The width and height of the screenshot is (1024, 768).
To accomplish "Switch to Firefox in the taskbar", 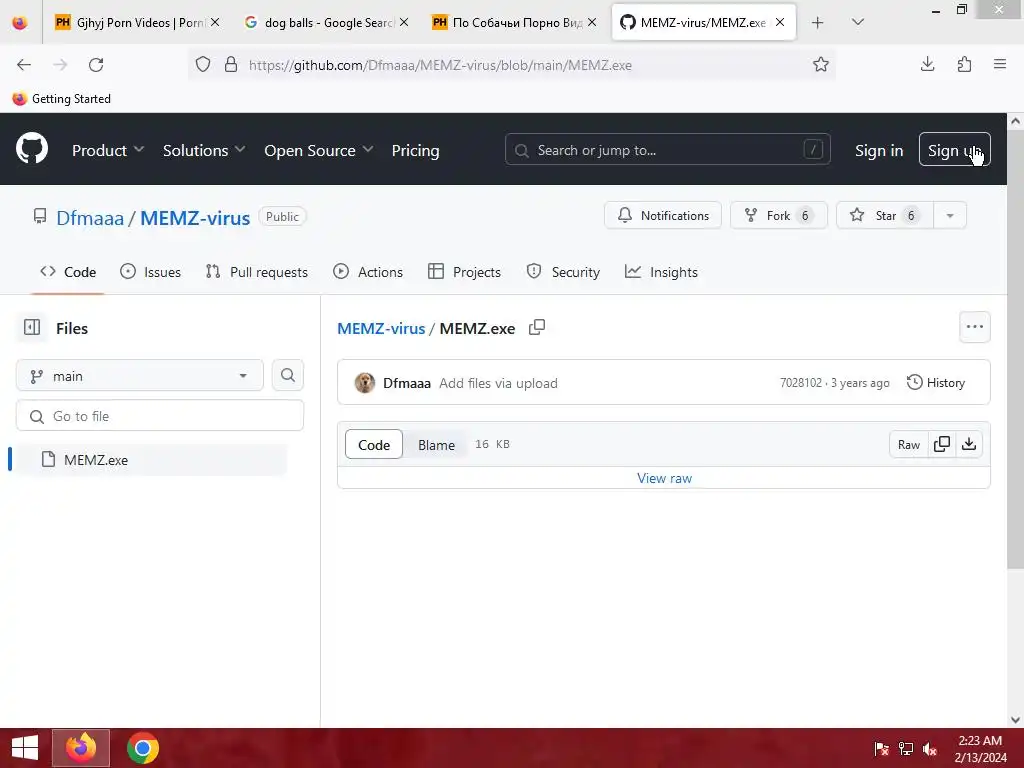I will tap(81, 748).
